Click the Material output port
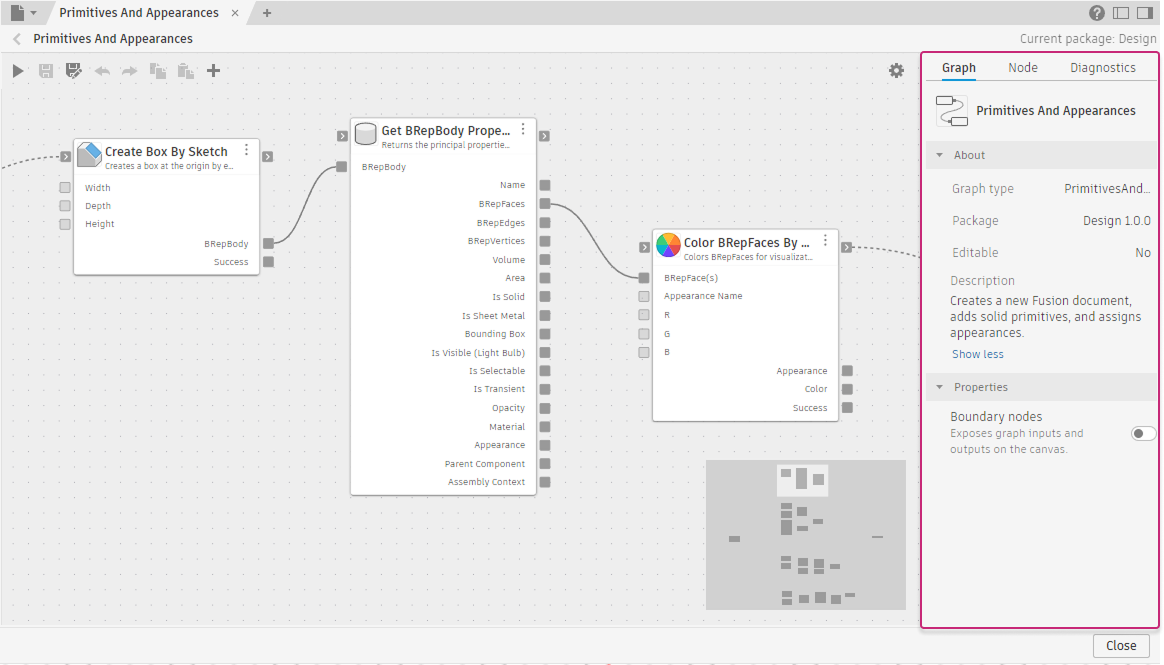Image resolution: width=1164 pixels, height=665 pixels. pyautogui.click(x=545, y=427)
